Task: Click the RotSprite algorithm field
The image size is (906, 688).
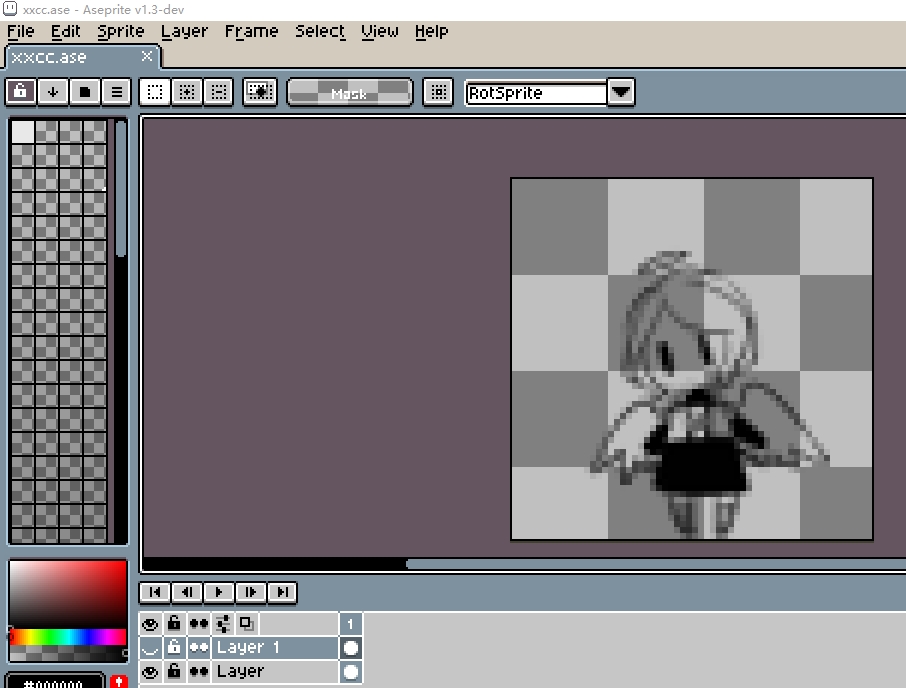Action: pos(536,92)
